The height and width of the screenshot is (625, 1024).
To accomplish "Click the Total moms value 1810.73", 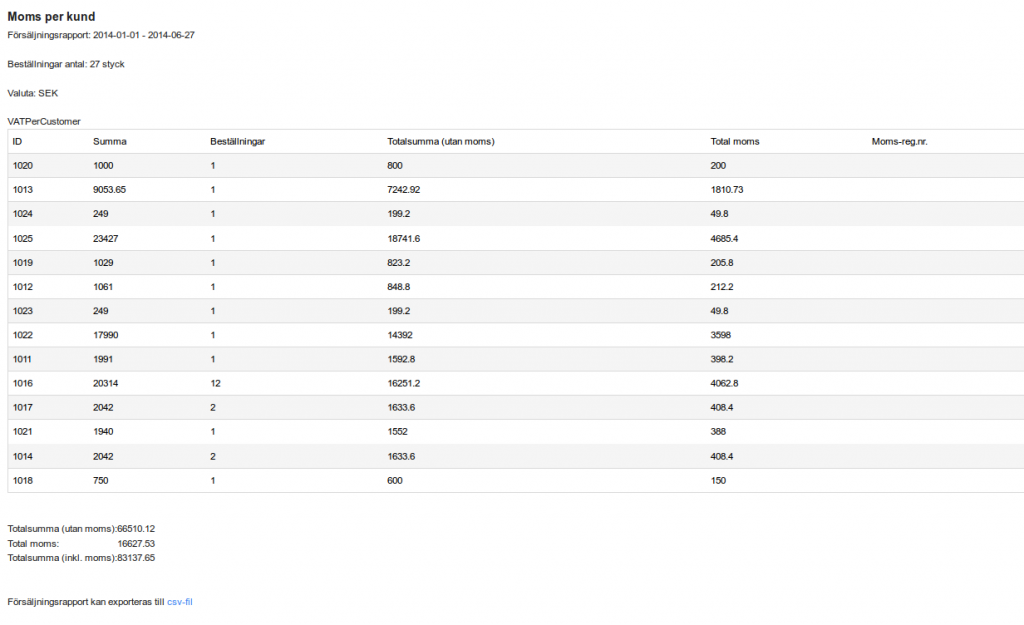I will click(x=727, y=190).
